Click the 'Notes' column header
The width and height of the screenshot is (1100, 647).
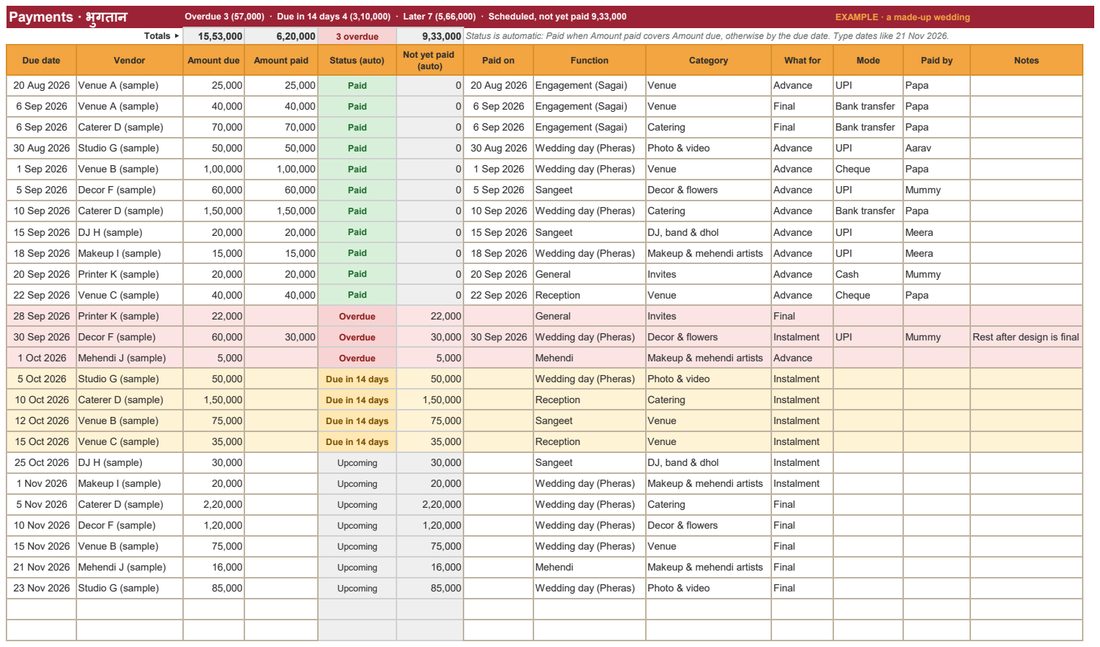click(x=1026, y=60)
